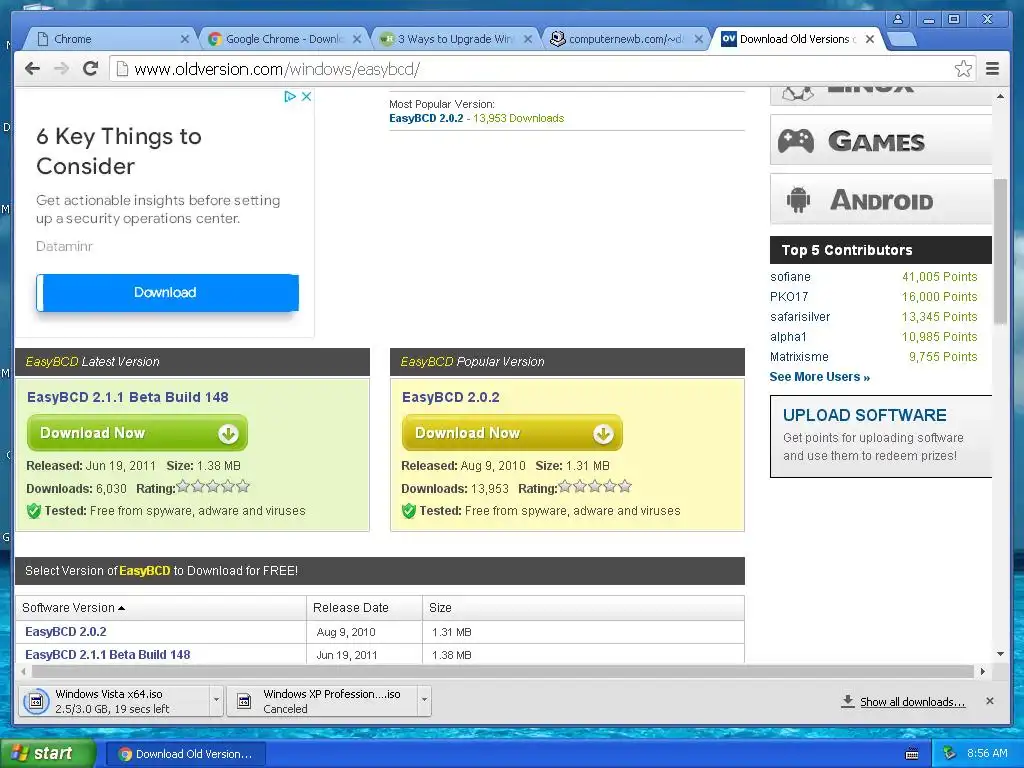Sort by Software Version column
This screenshot has height=768, width=1024.
pos(73,607)
